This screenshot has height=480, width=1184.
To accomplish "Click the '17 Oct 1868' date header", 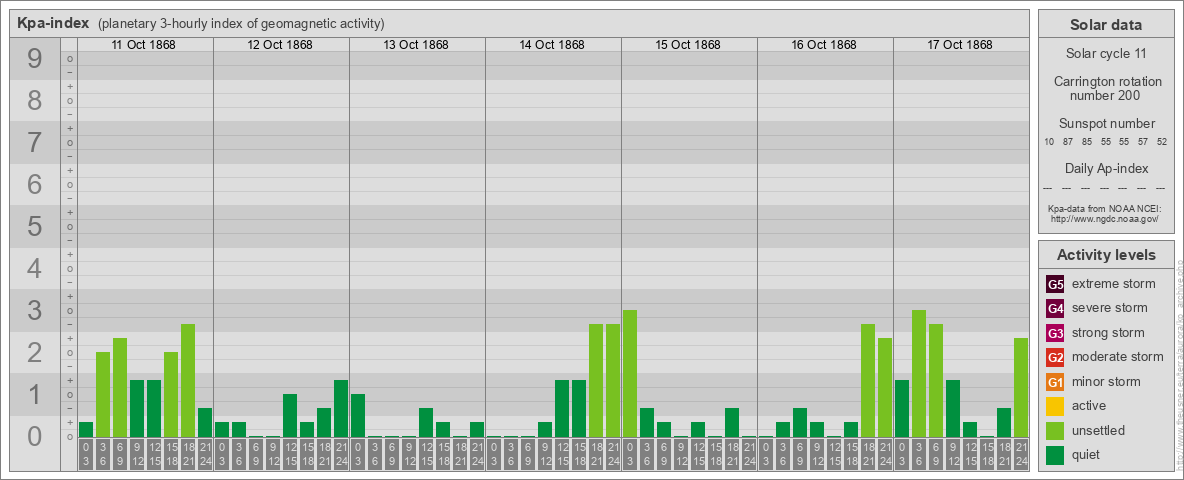I will tap(960, 45).
